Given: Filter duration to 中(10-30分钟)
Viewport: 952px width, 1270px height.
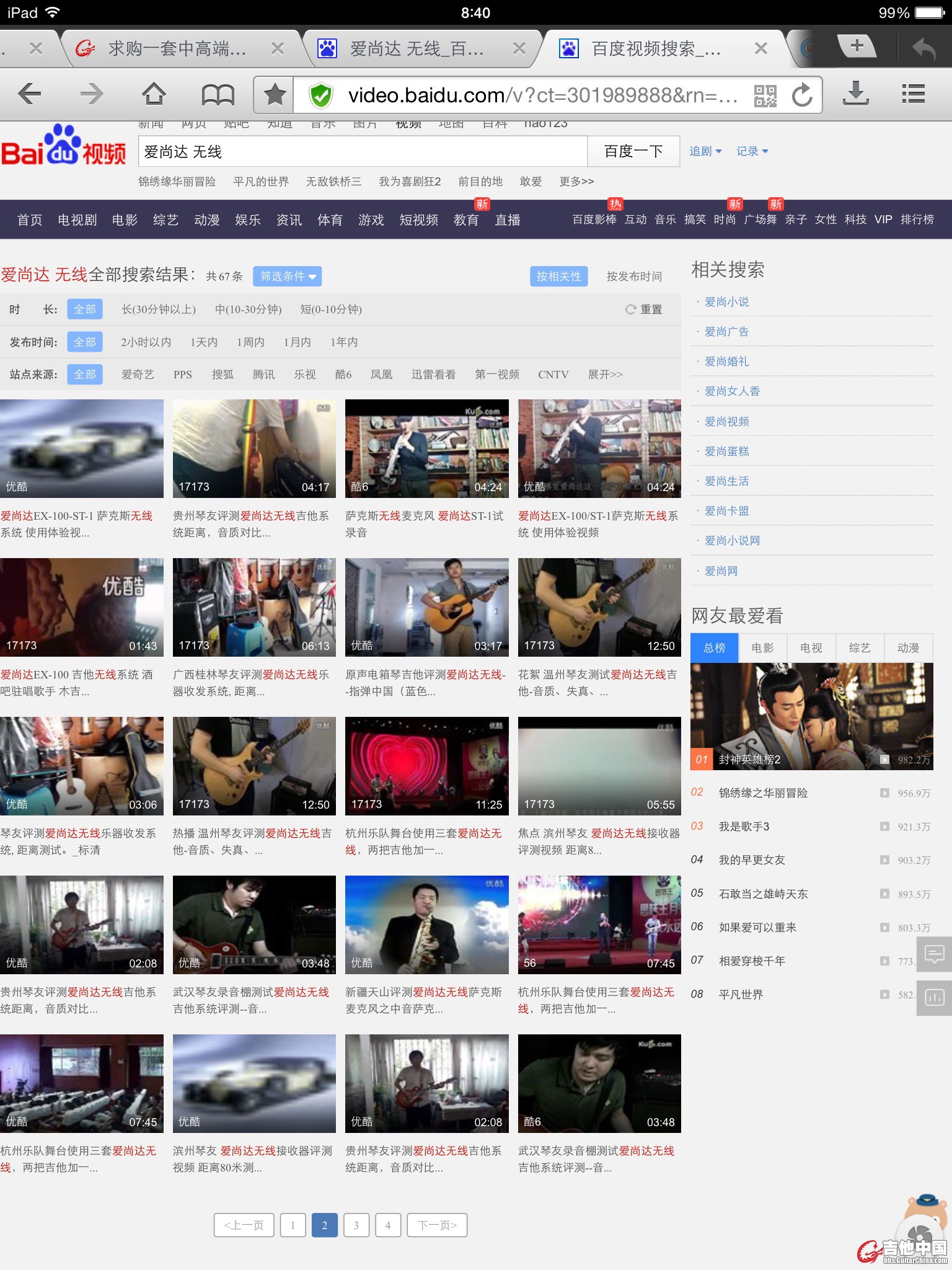Looking at the screenshot, I should pyautogui.click(x=249, y=309).
